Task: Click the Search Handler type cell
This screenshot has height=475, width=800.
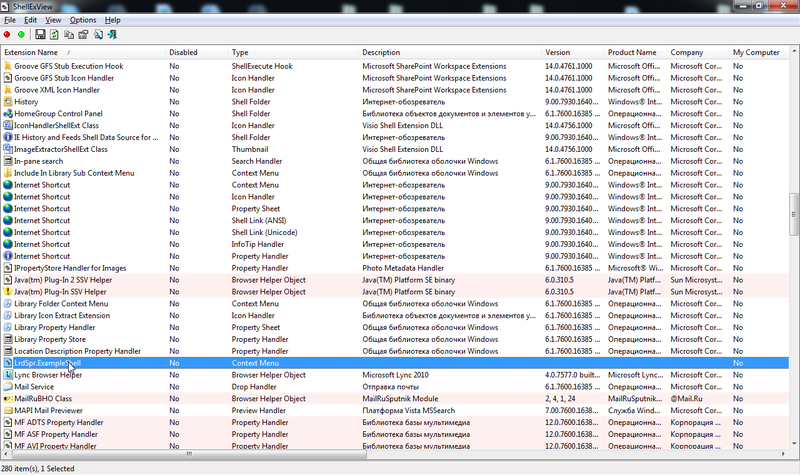Action: tap(257, 161)
